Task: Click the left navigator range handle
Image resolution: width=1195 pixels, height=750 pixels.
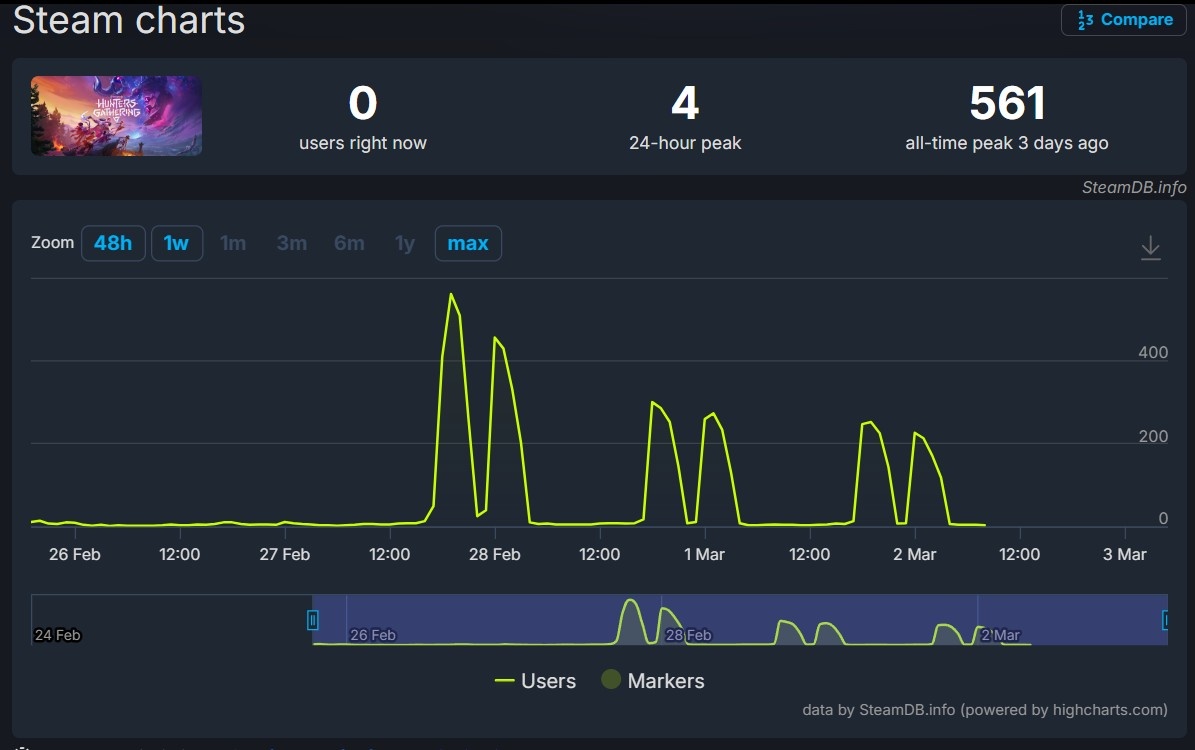Action: [312, 620]
